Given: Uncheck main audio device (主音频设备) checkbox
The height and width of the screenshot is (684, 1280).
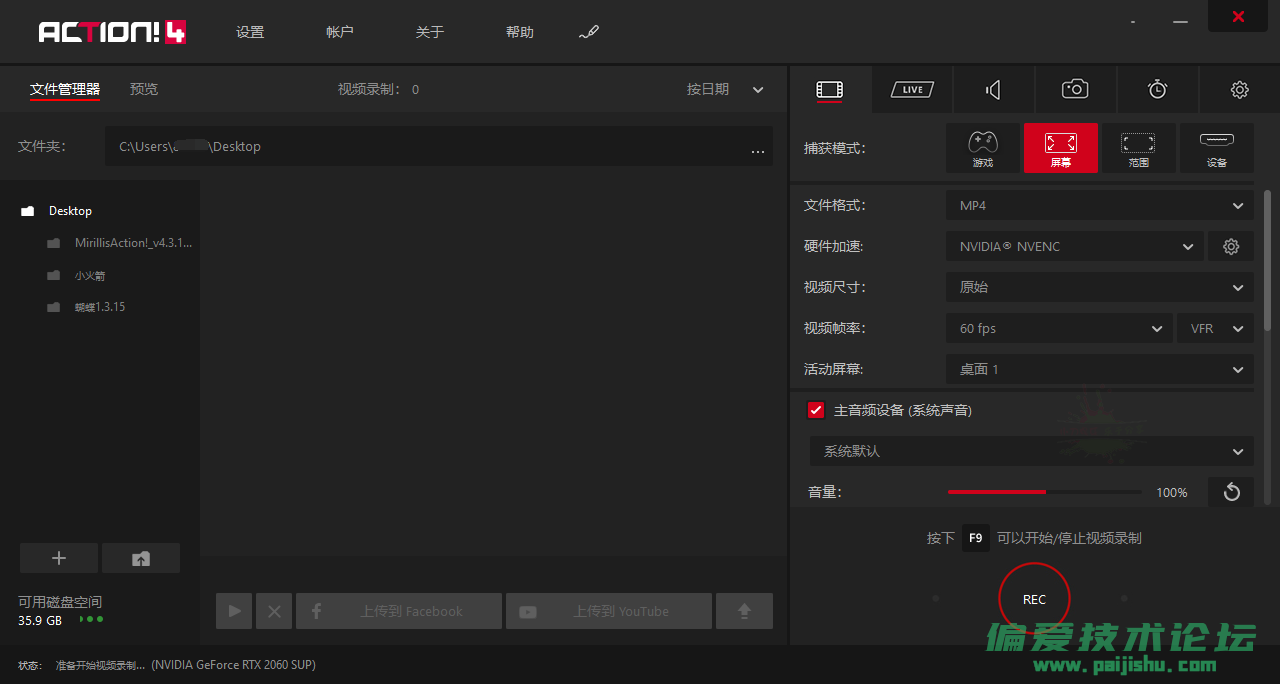Looking at the screenshot, I should [816, 410].
